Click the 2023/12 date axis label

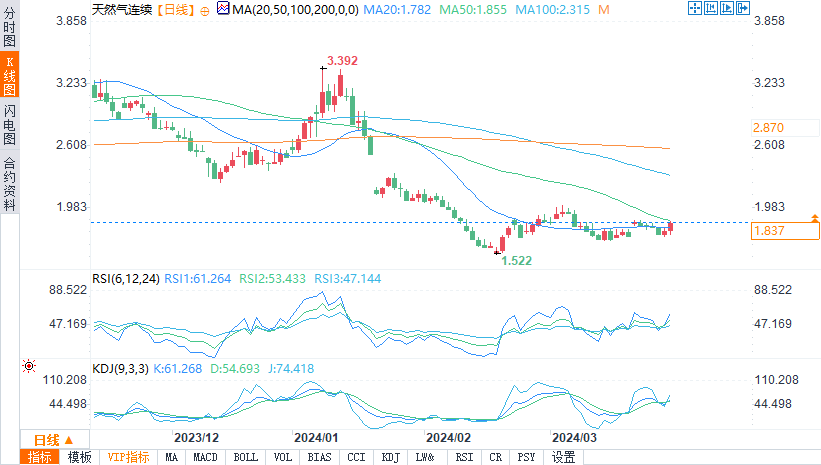[196, 438]
